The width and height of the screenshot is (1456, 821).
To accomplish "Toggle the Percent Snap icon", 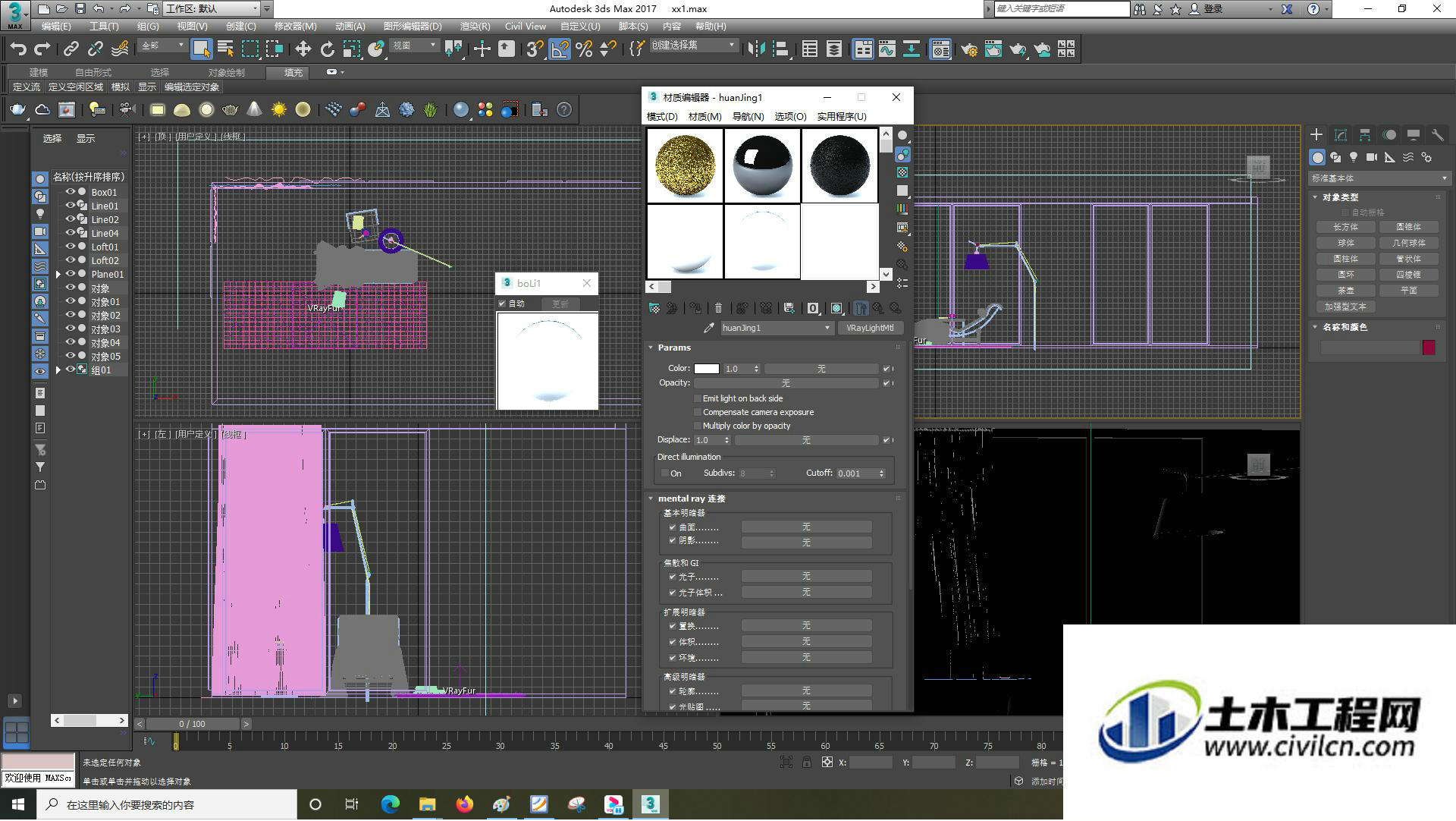I will coord(584,49).
